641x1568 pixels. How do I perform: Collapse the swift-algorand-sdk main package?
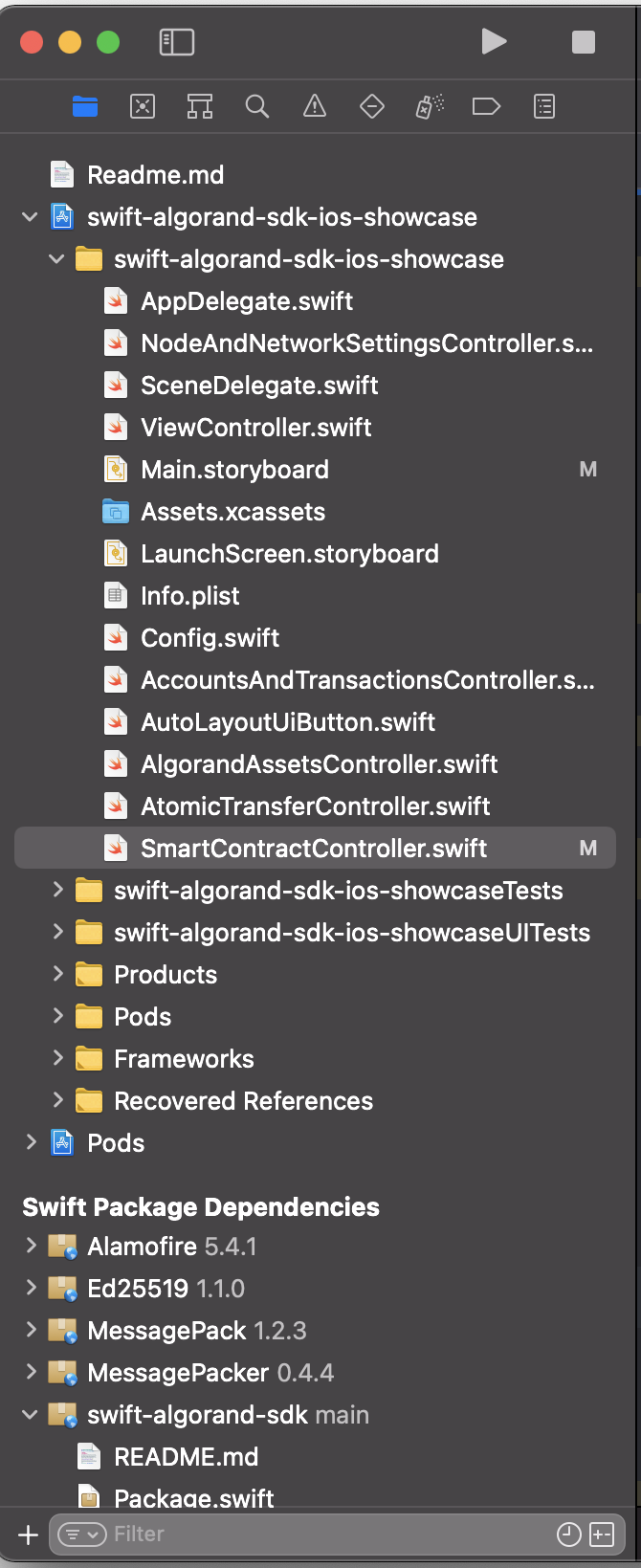coord(31,1415)
